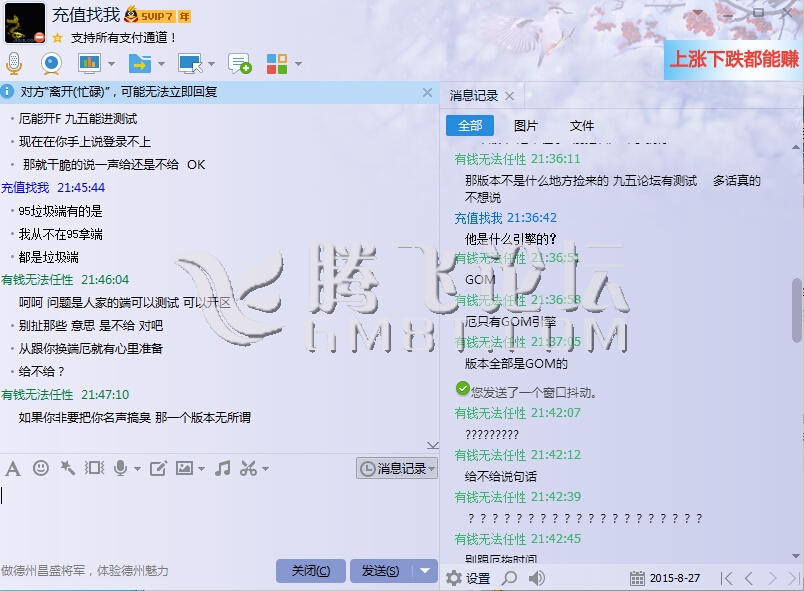Click the message 他是什么引擎的?
804x591 pixels.
click(x=511, y=239)
